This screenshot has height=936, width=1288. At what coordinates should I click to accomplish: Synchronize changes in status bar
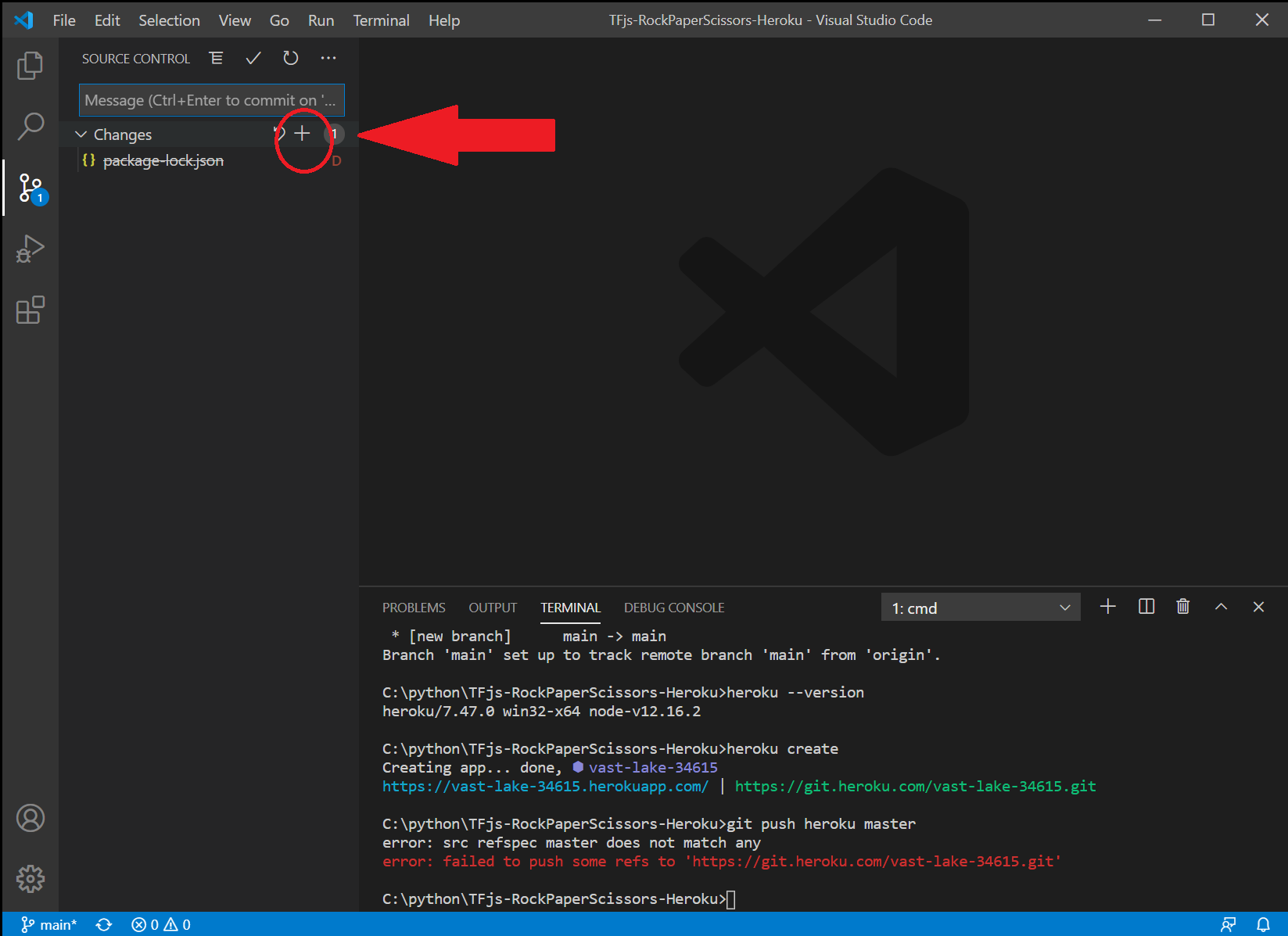104,925
